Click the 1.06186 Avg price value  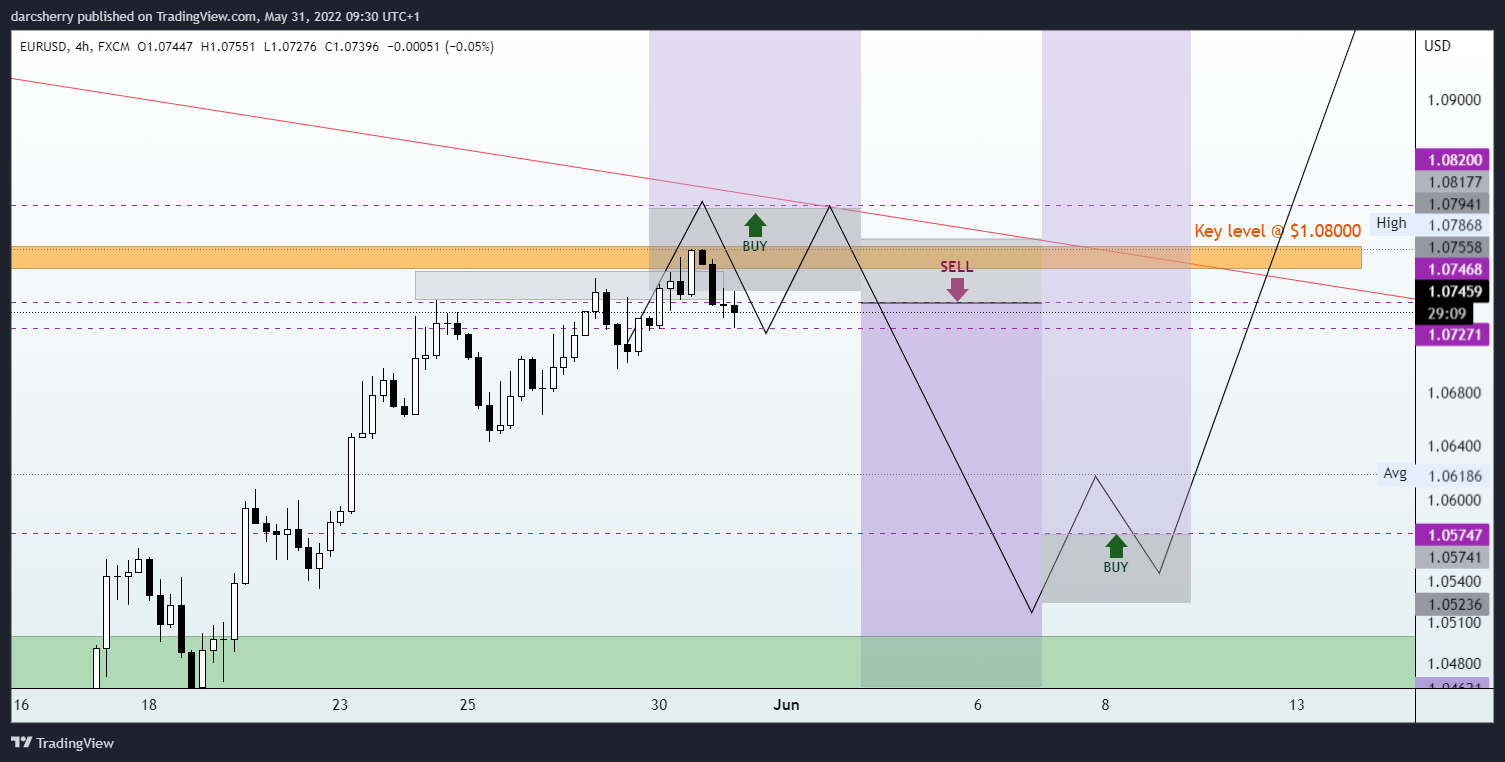pos(1453,476)
